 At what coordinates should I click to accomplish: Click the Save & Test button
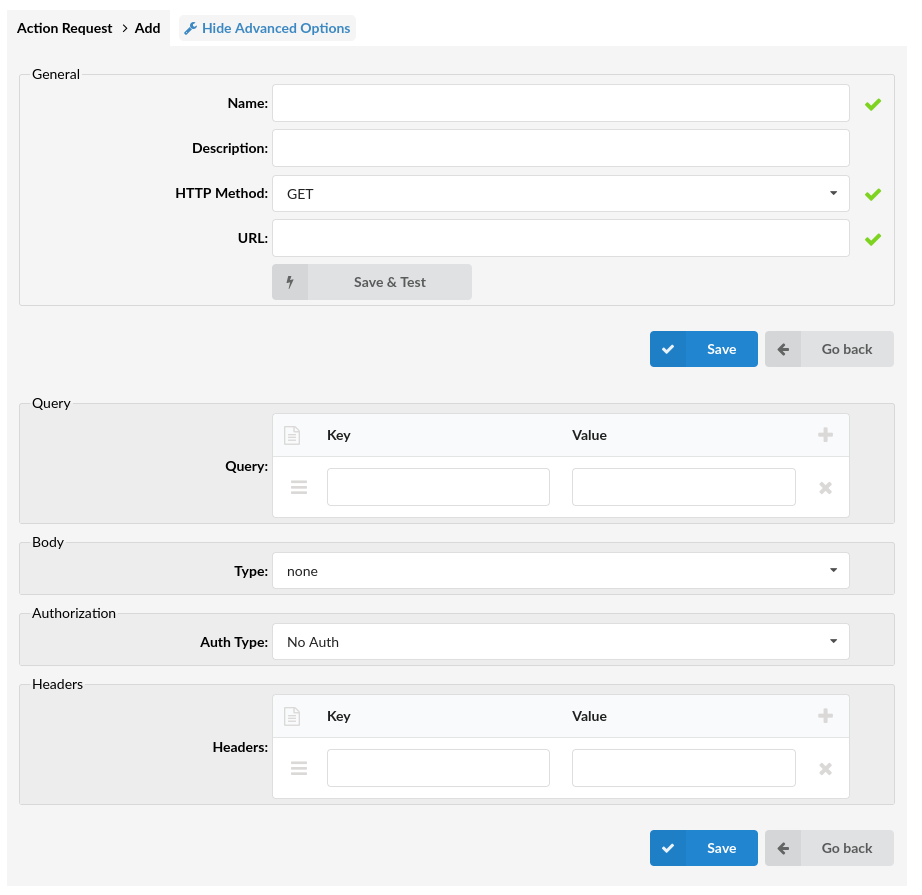click(372, 282)
